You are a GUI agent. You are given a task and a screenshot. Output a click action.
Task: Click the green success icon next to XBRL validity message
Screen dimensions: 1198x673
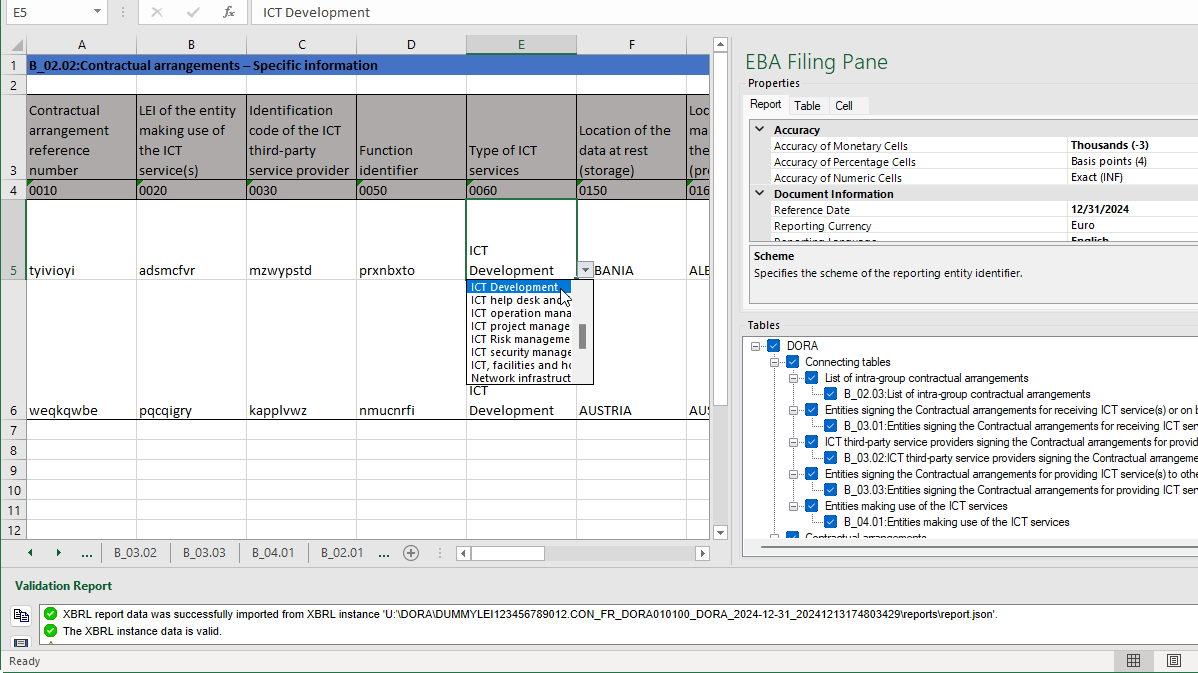[x=49, y=631]
